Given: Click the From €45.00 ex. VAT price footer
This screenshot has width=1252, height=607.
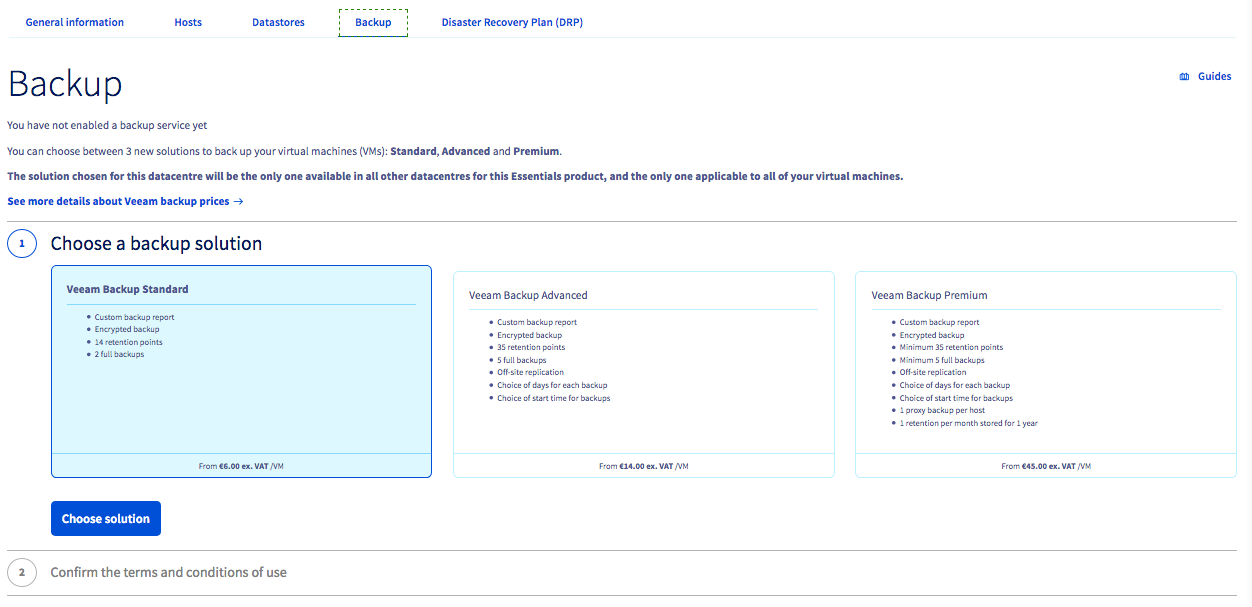Looking at the screenshot, I should click(1045, 466).
